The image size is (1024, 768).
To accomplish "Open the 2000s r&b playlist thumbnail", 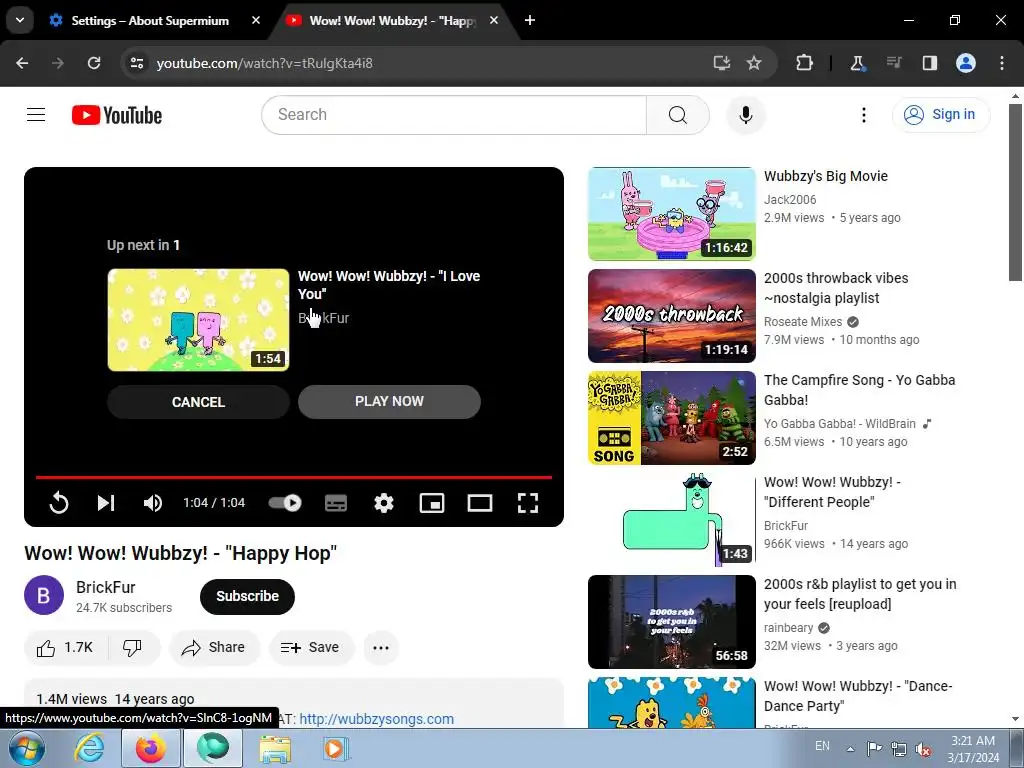I will tap(671, 622).
